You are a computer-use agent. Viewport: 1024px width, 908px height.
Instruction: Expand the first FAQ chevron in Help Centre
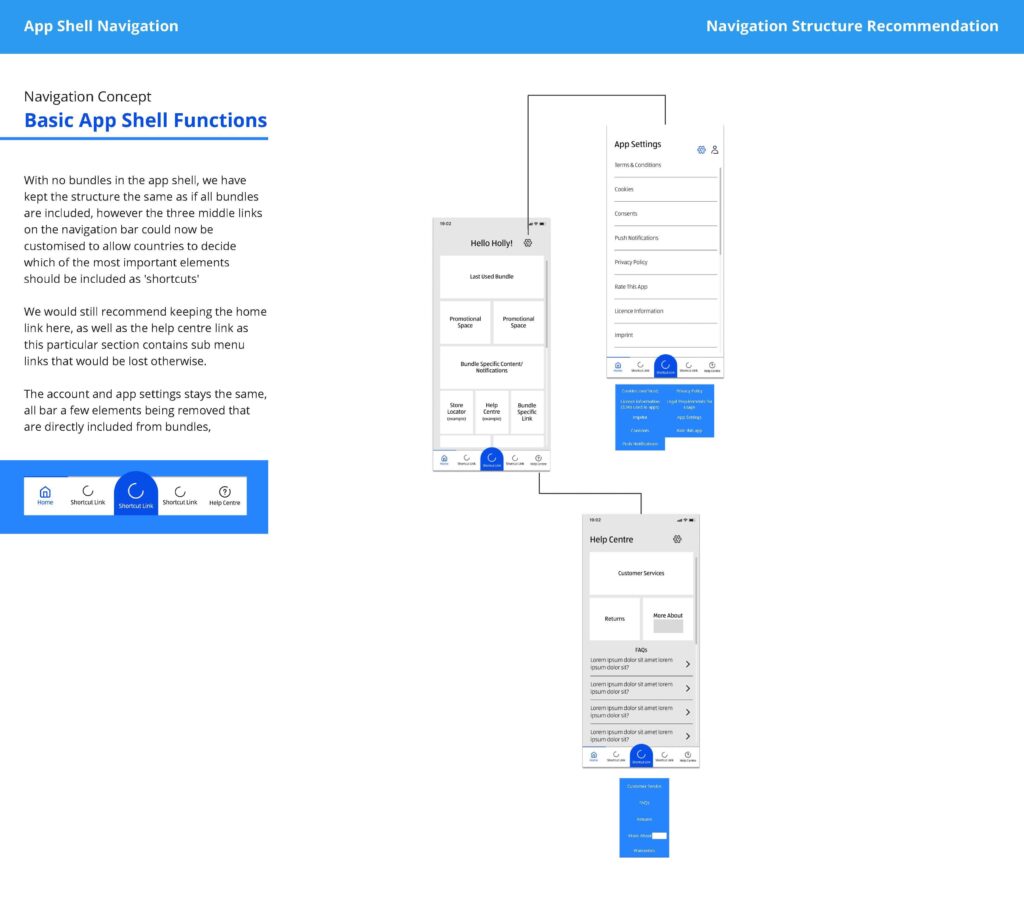click(687, 663)
